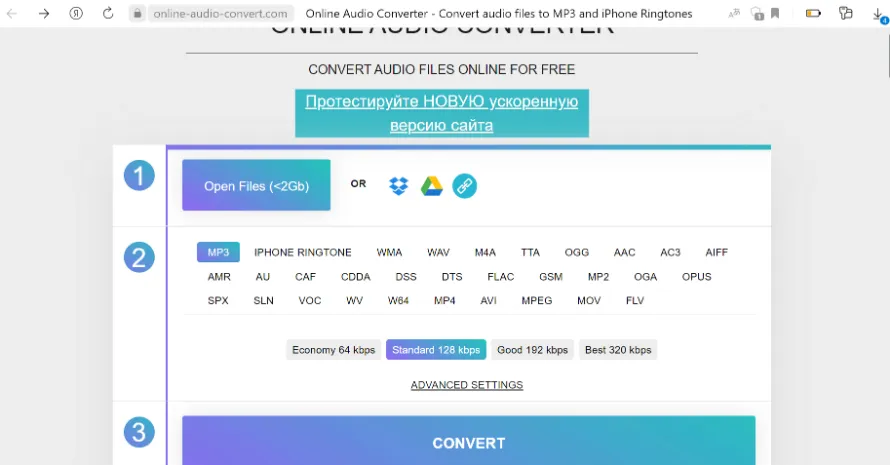Select the OPUS format

point(696,277)
